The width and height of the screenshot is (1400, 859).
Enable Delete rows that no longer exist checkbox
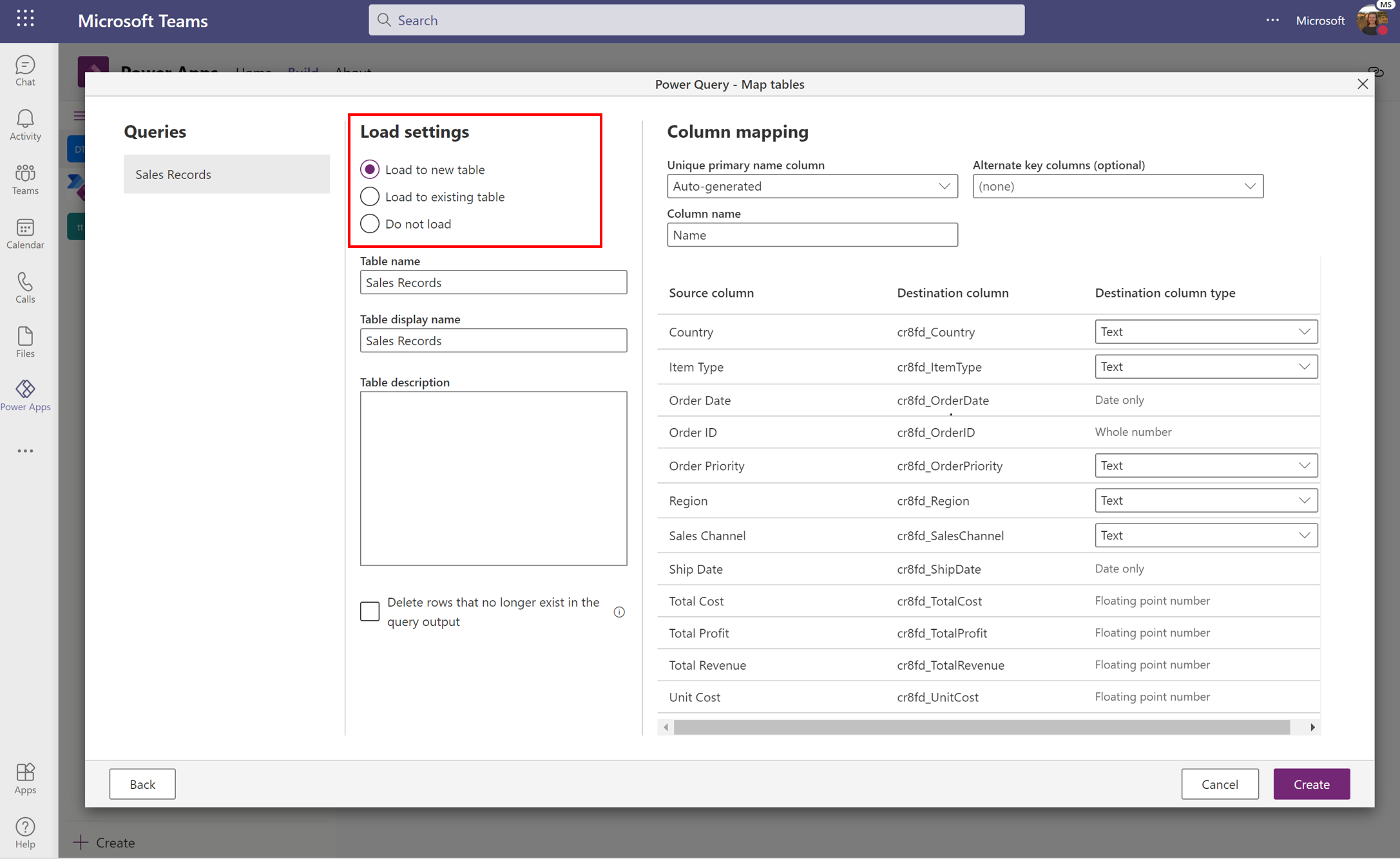[x=370, y=612]
